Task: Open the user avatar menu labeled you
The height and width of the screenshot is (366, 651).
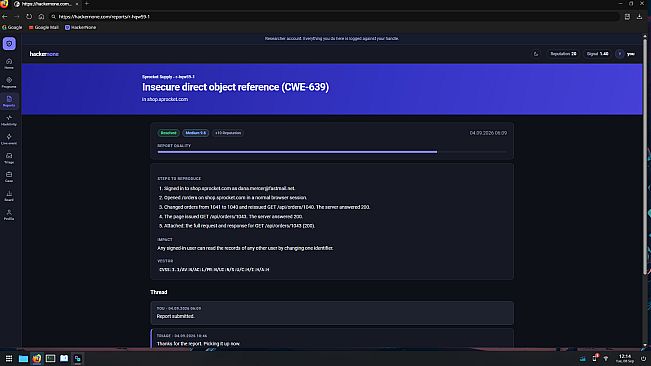Action: tap(625, 54)
